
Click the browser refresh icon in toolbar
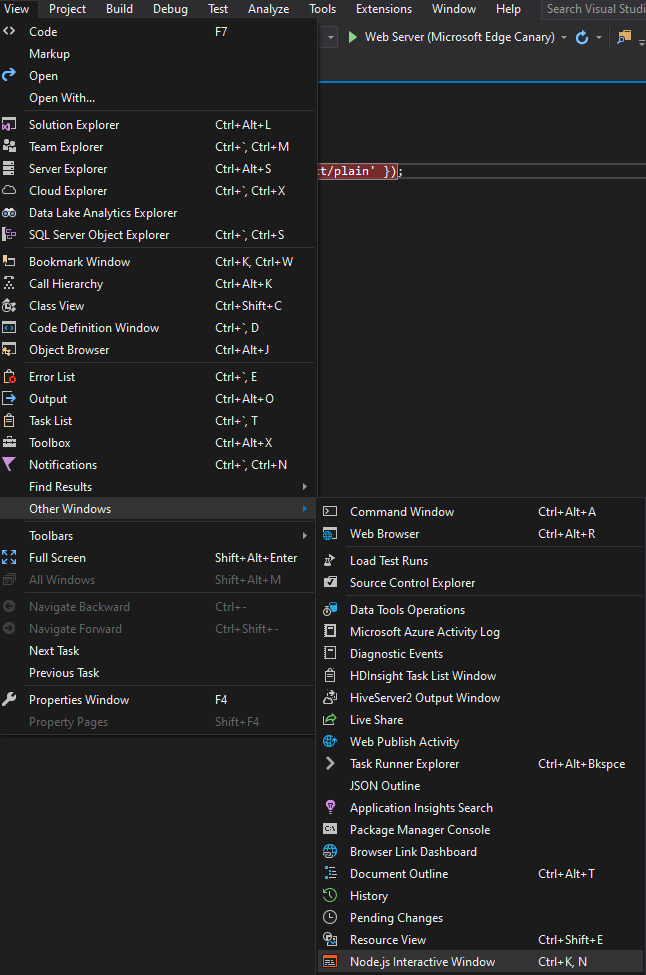tap(582, 37)
